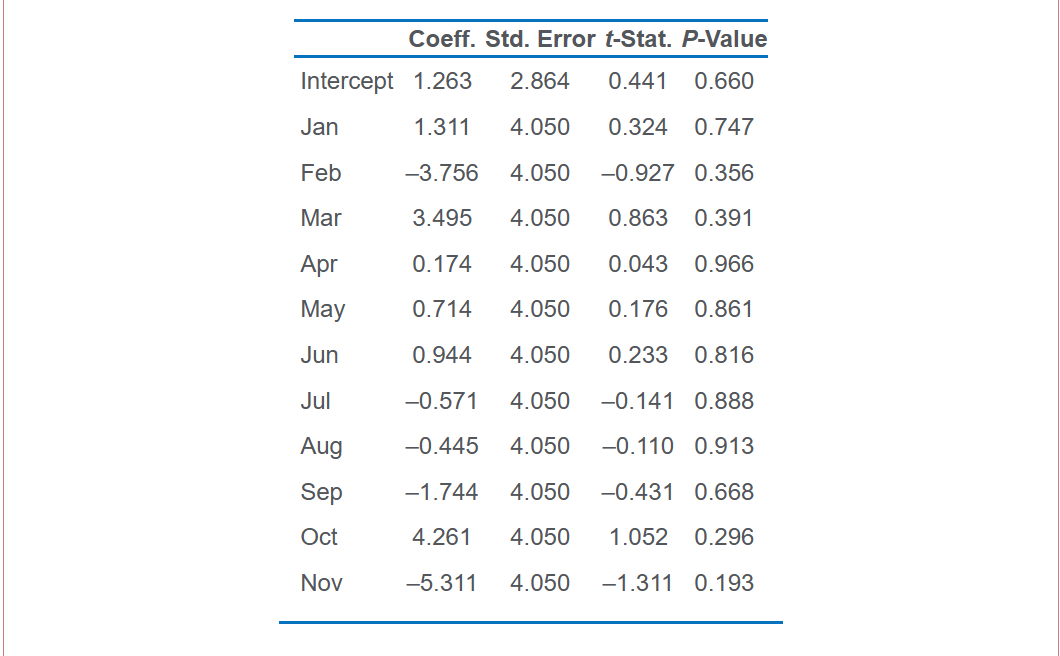The height and width of the screenshot is (656, 1060).
Task: Click the Oct coefficient 4.261
Action: coord(442,537)
